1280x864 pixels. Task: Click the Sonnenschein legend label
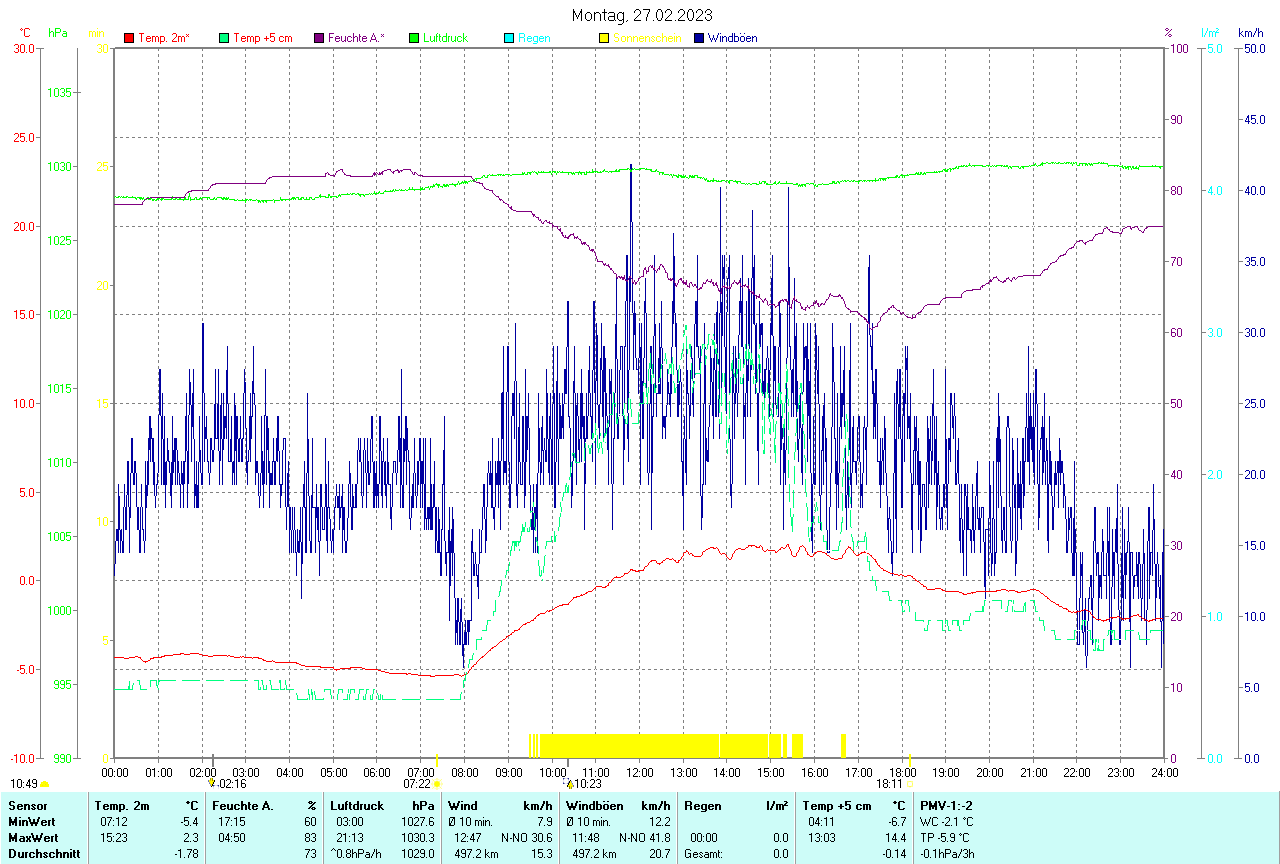647,38
